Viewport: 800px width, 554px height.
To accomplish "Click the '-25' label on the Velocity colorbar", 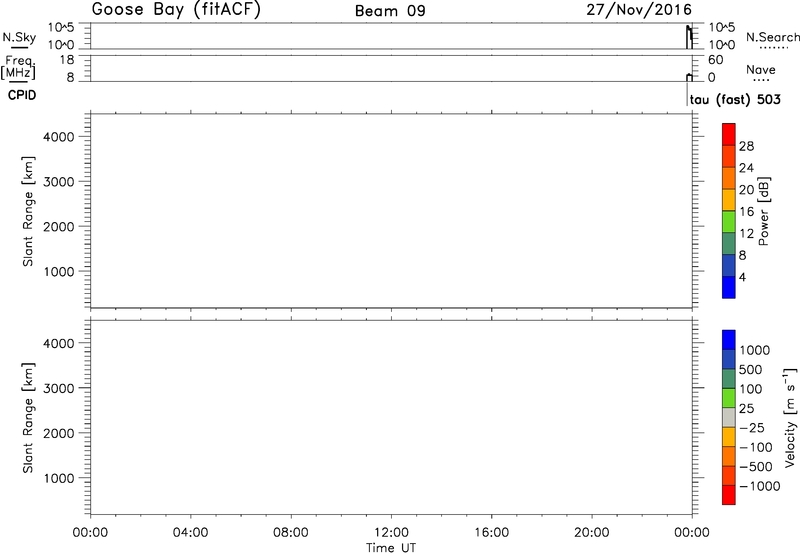I will (752, 428).
